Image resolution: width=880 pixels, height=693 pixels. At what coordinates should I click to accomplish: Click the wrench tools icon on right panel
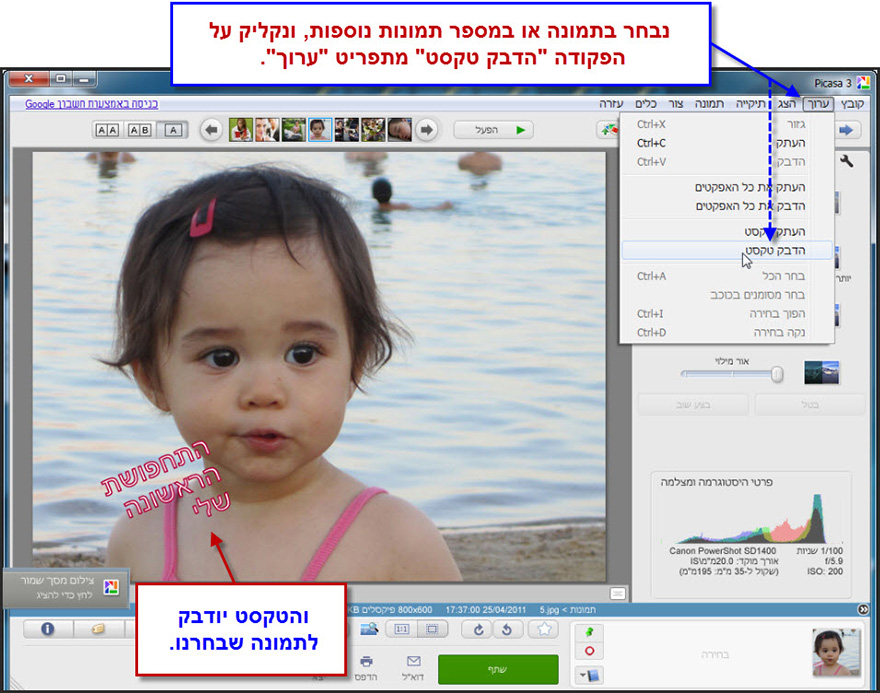845,160
